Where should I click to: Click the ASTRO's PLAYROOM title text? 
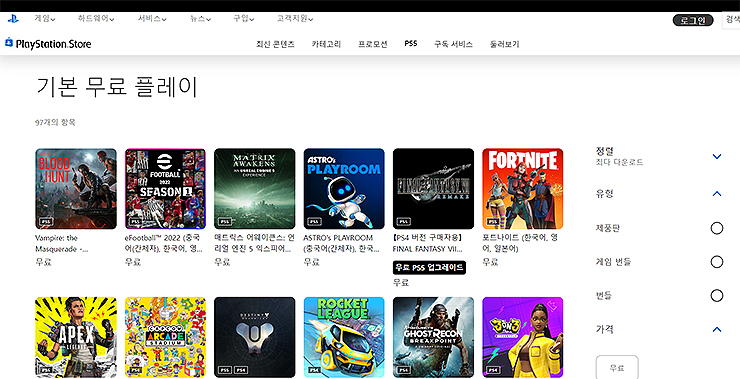[x=341, y=244]
